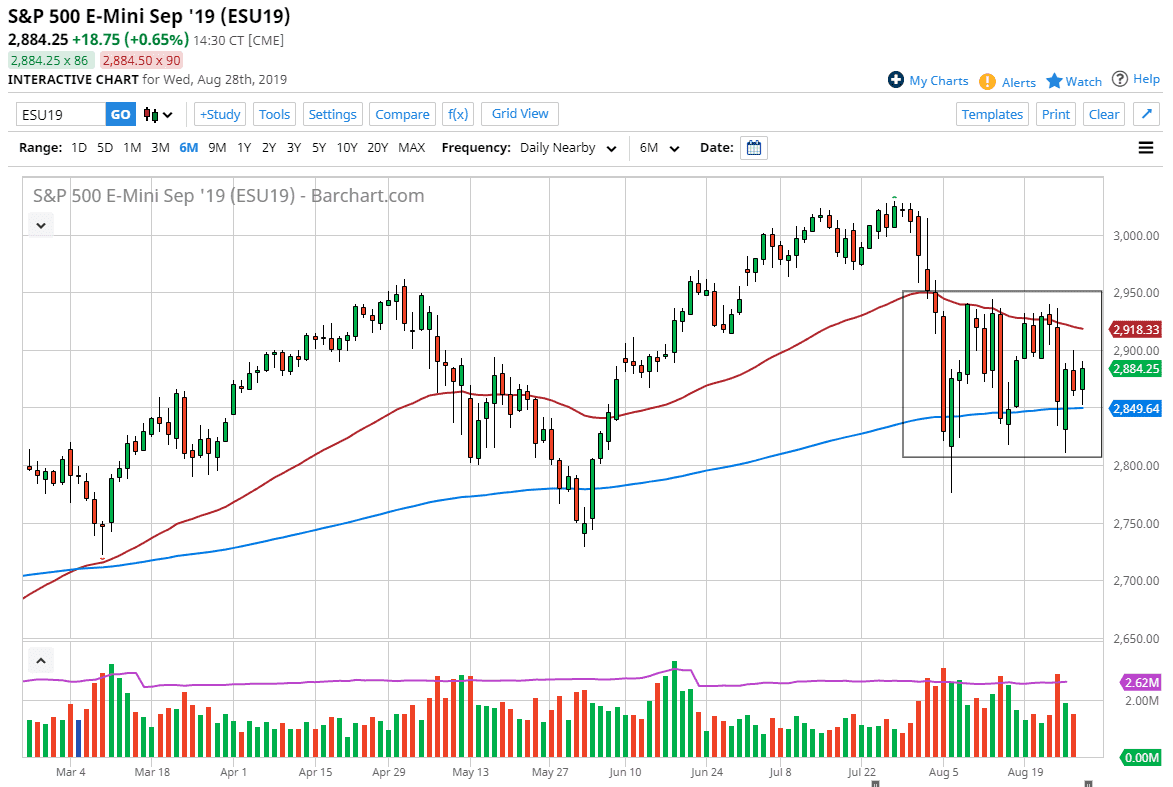Switch range to 1Y
The height and width of the screenshot is (787, 1173).
(244, 147)
